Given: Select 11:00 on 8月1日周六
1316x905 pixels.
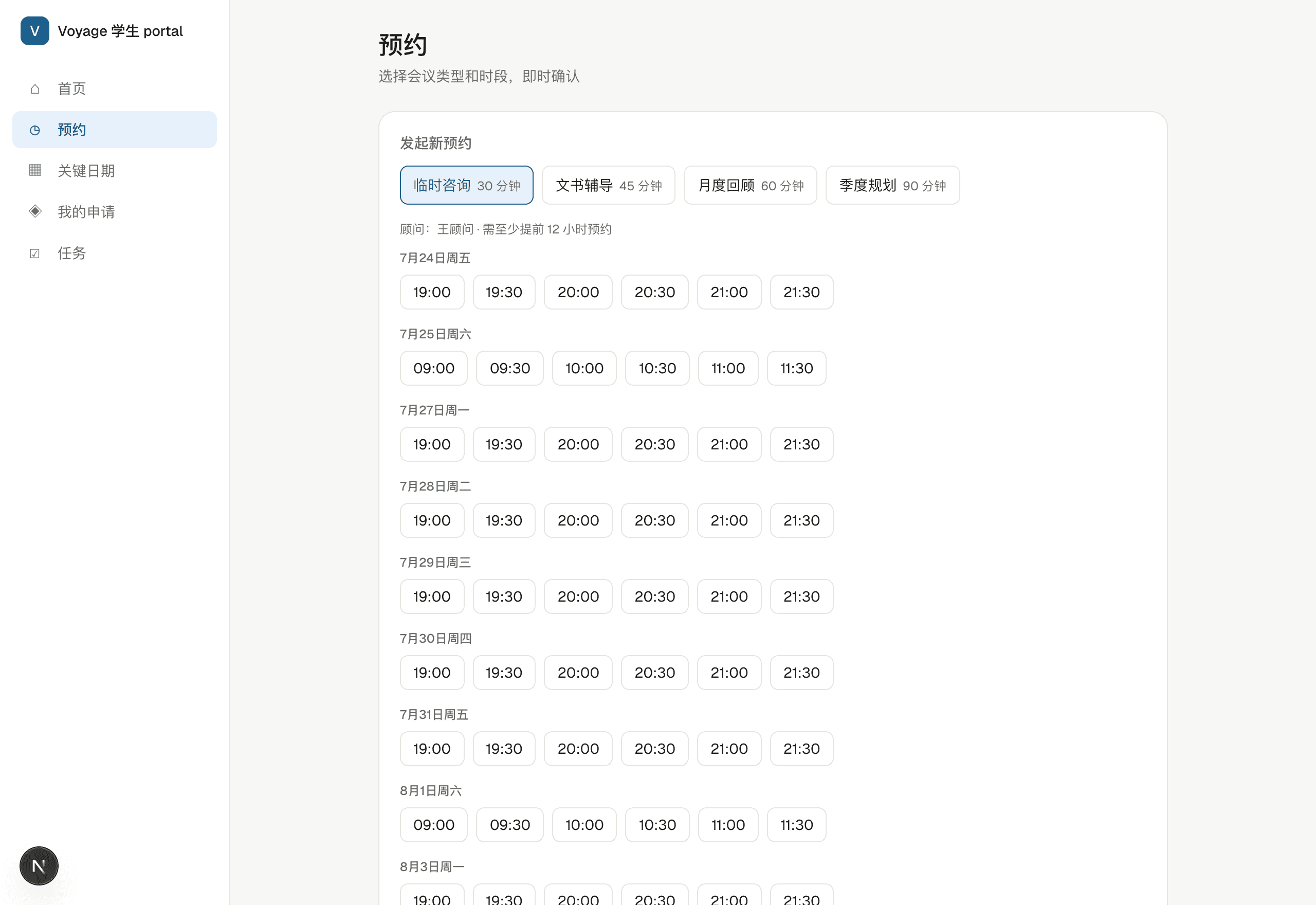Looking at the screenshot, I should click(728, 824).
